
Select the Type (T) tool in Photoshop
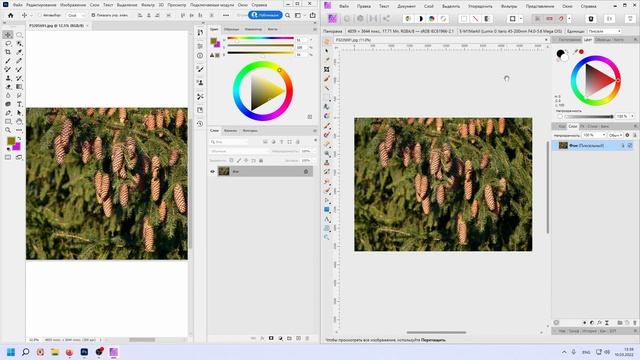pos(19,104)
